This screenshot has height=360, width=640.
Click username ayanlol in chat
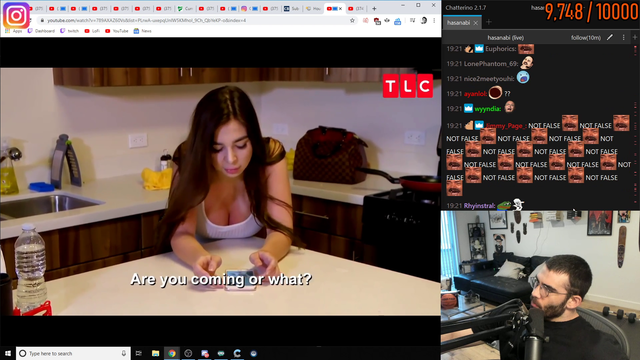476,94
